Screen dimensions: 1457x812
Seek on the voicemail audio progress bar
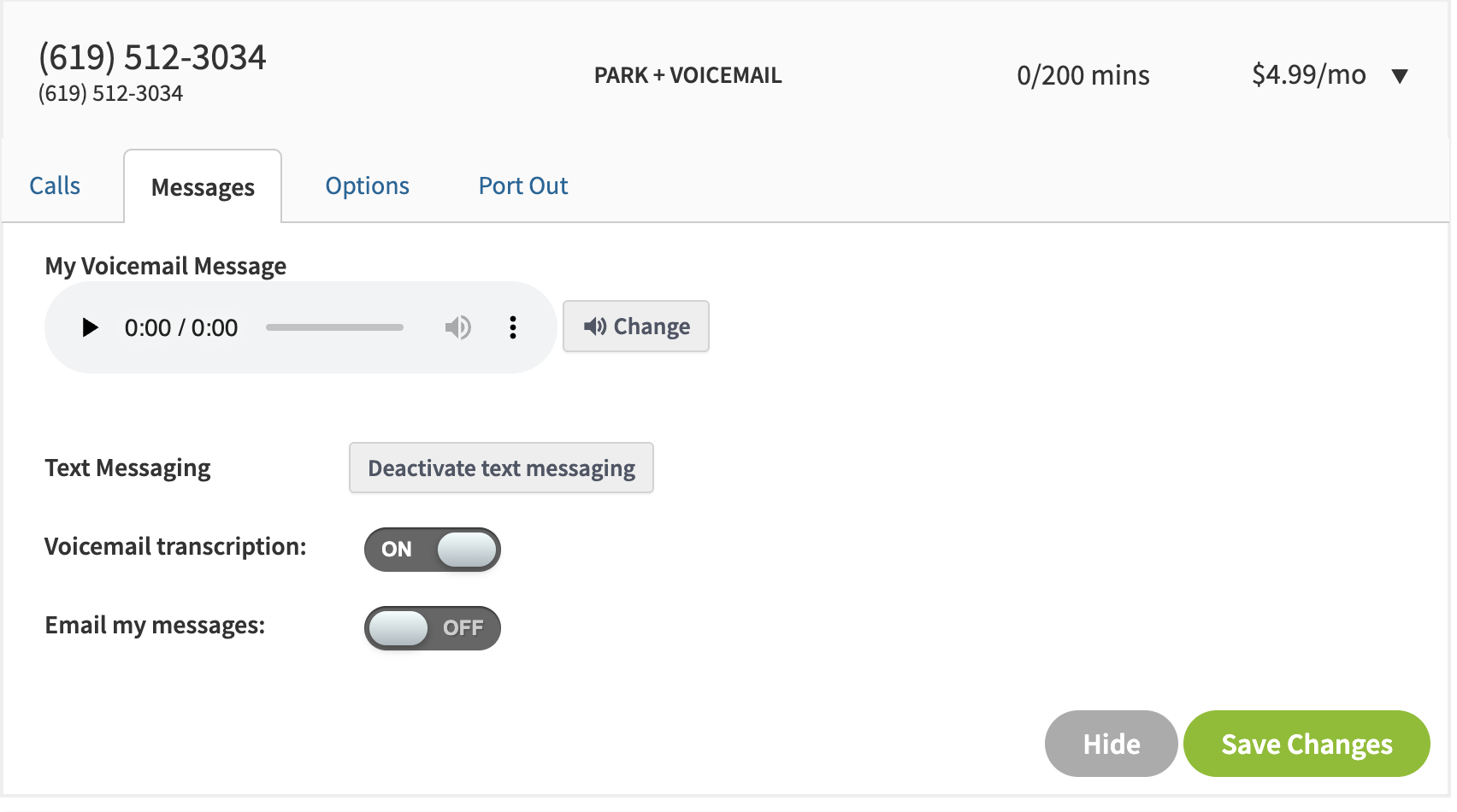pyautogui.click(x=334, y=327)
